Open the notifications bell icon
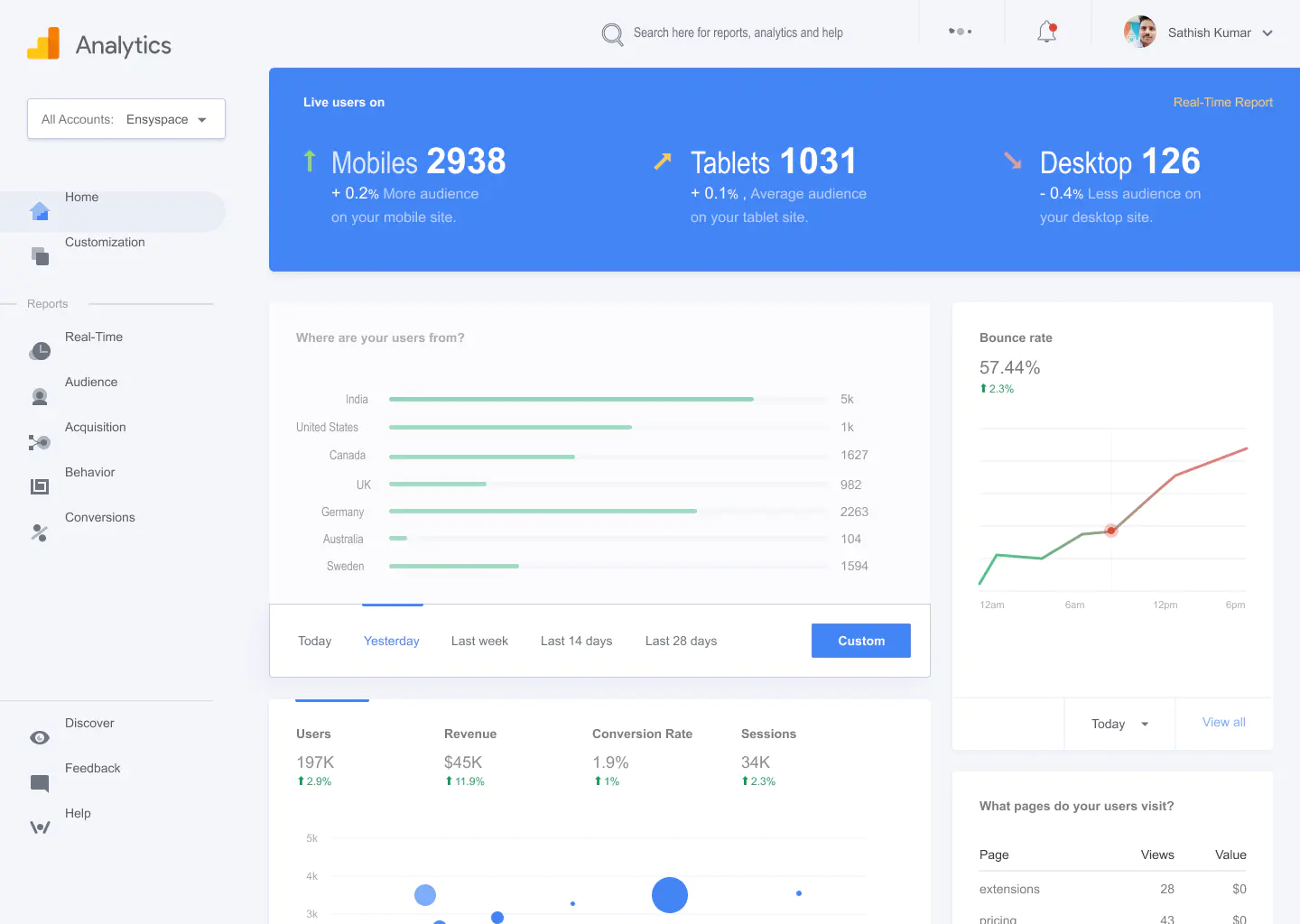 pyautogui.click(x=1047, y=32)
